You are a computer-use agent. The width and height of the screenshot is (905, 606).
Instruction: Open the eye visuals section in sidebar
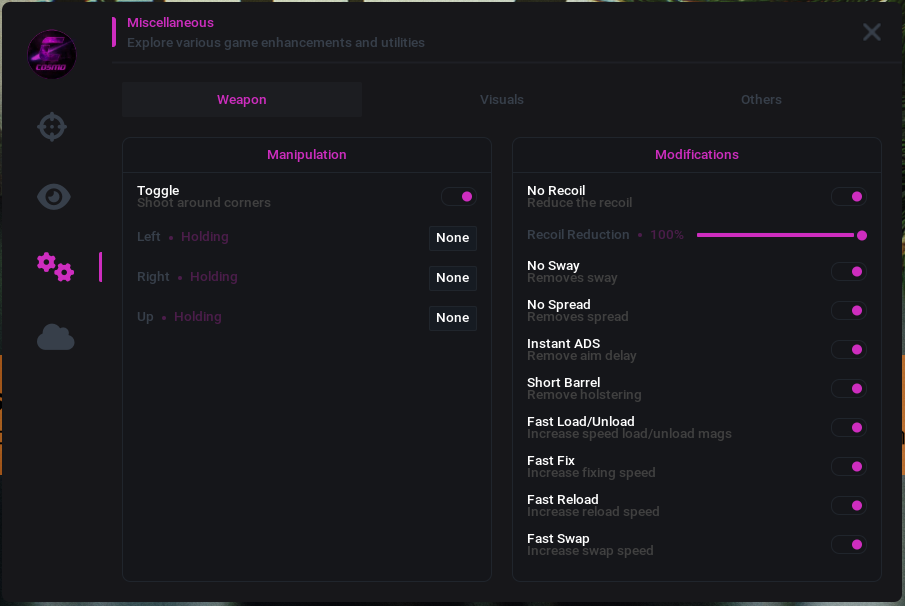coord(54,197)
